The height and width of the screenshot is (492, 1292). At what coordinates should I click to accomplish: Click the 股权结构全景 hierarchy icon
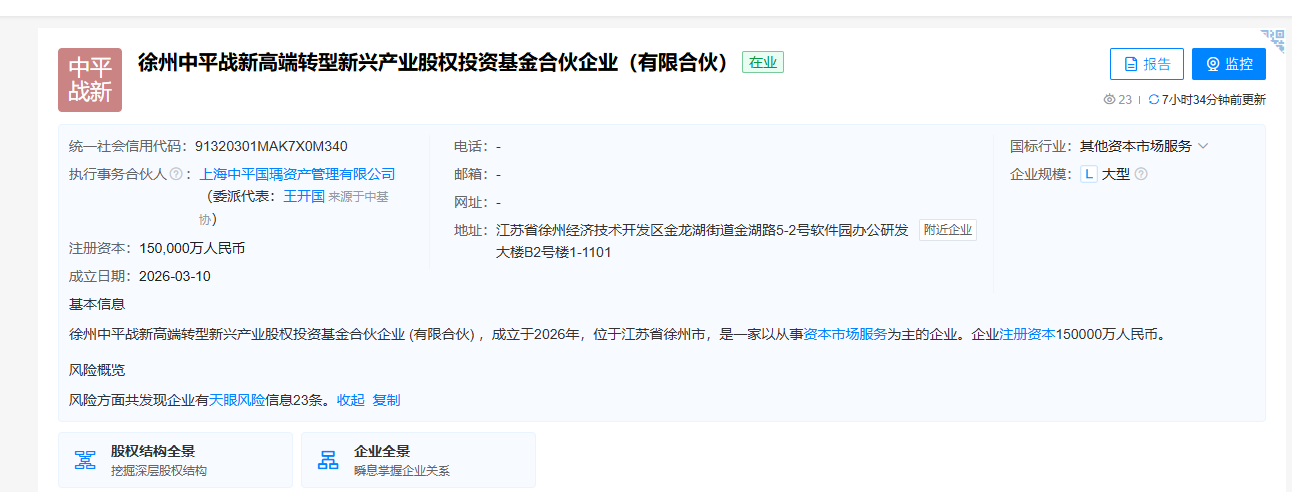pyautogui.click(x=85, y=460)
